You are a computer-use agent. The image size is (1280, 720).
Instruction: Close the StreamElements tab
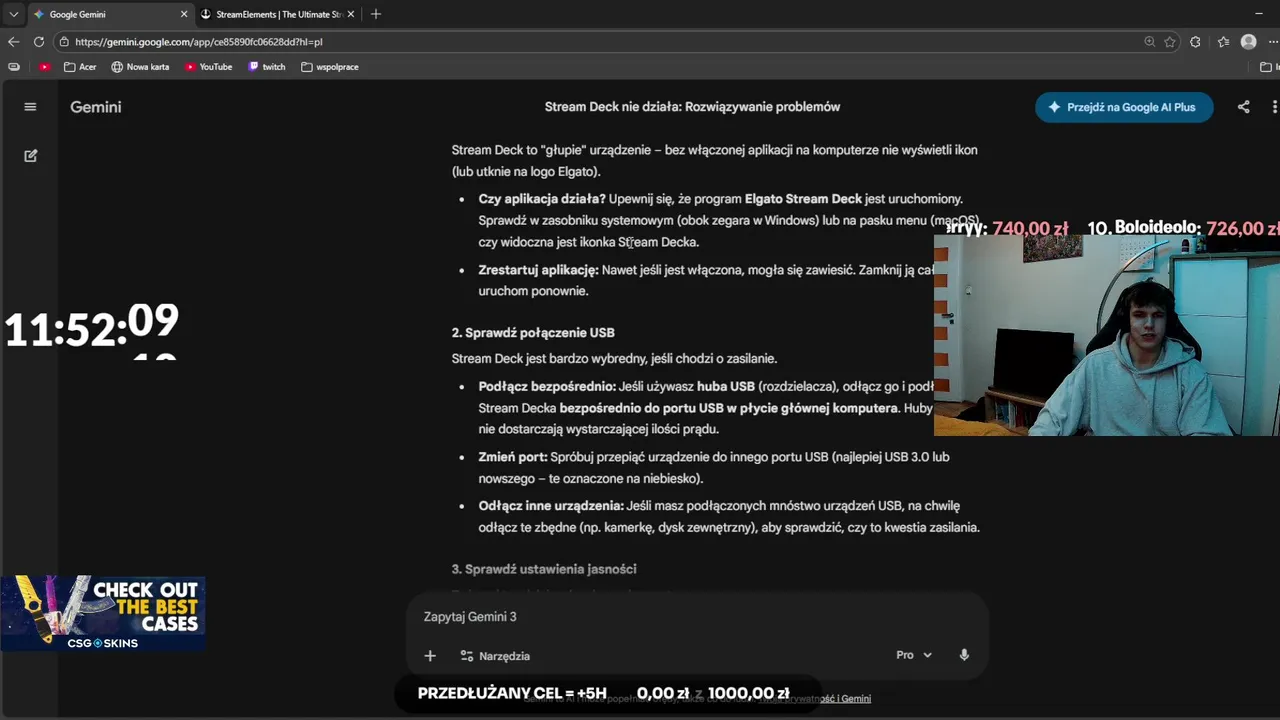[x=353, y=14]
